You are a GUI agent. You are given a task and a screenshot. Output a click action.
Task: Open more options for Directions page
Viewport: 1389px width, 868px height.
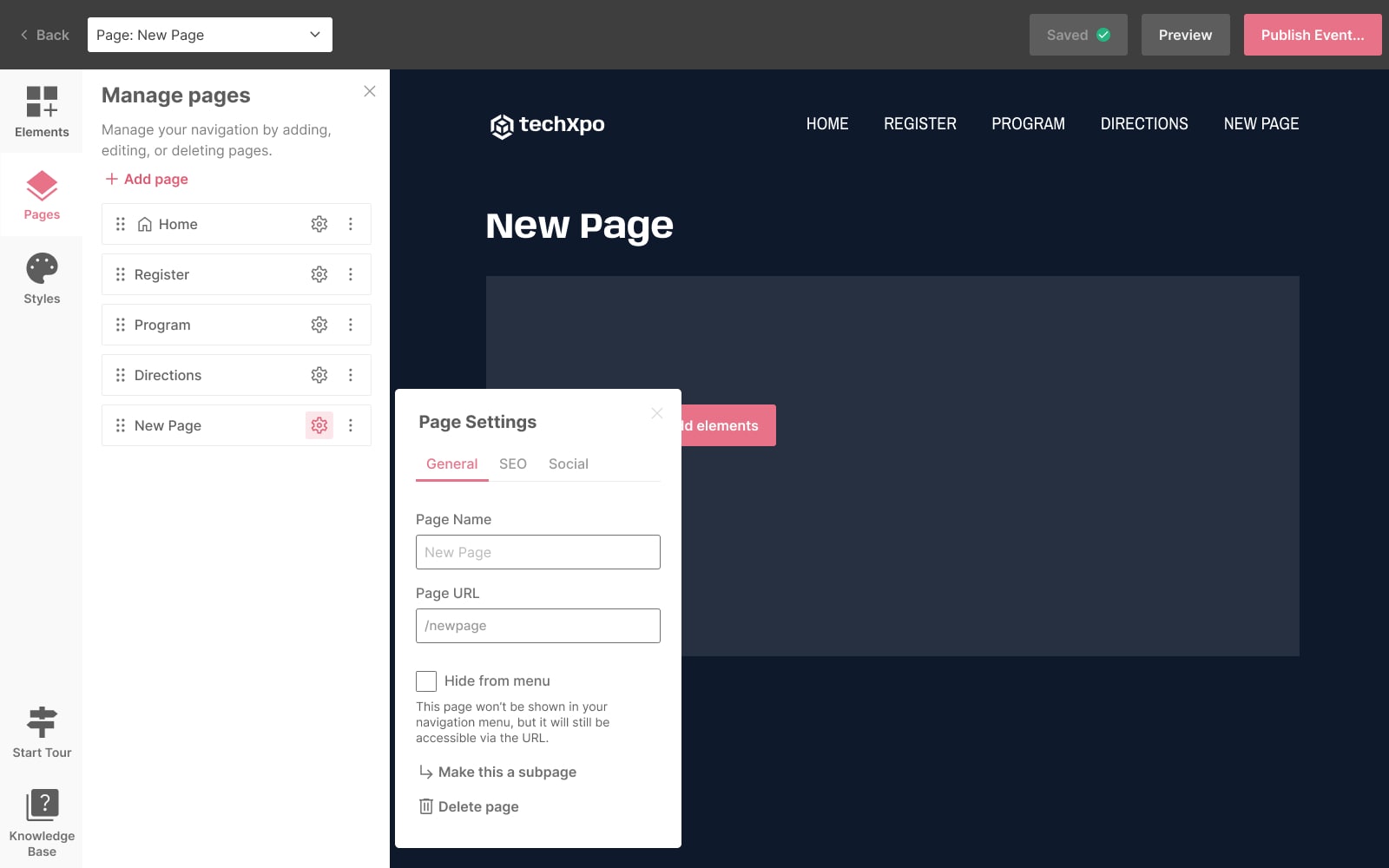point(351,375)
